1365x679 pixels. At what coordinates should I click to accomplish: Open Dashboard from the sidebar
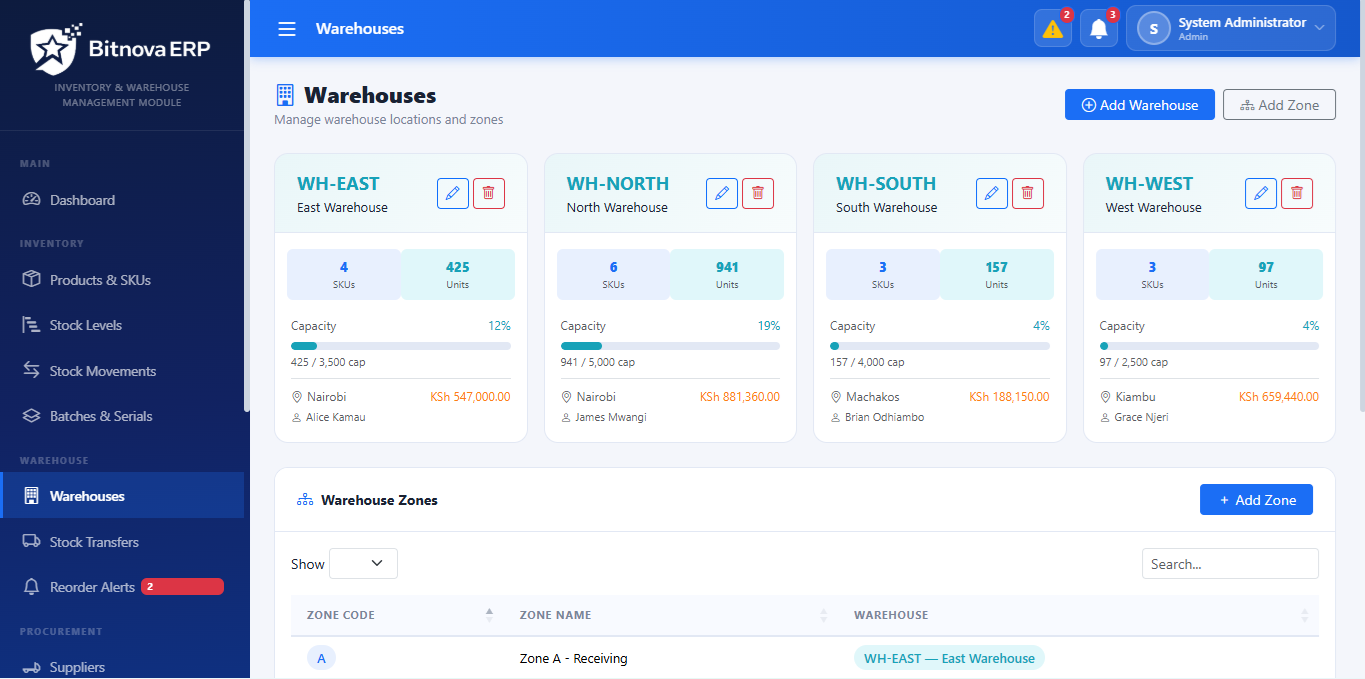[x=122, y=200]
